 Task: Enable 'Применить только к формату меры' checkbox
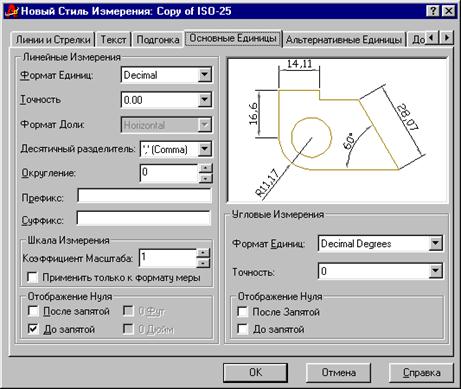[x=33, y=277]
